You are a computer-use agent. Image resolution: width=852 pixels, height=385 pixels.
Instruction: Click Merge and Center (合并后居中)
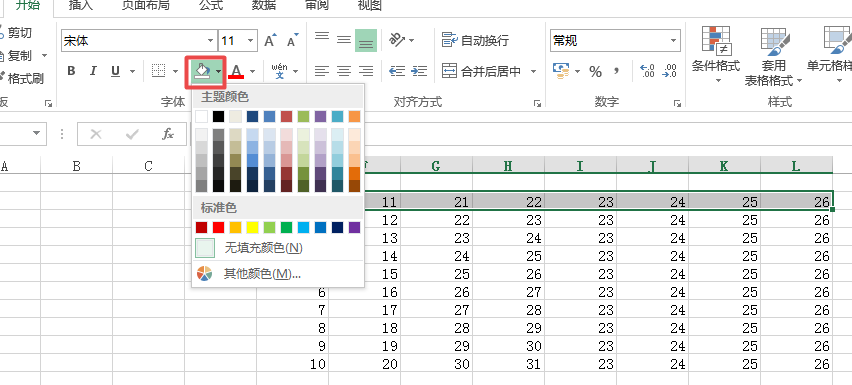pos(481,71)
